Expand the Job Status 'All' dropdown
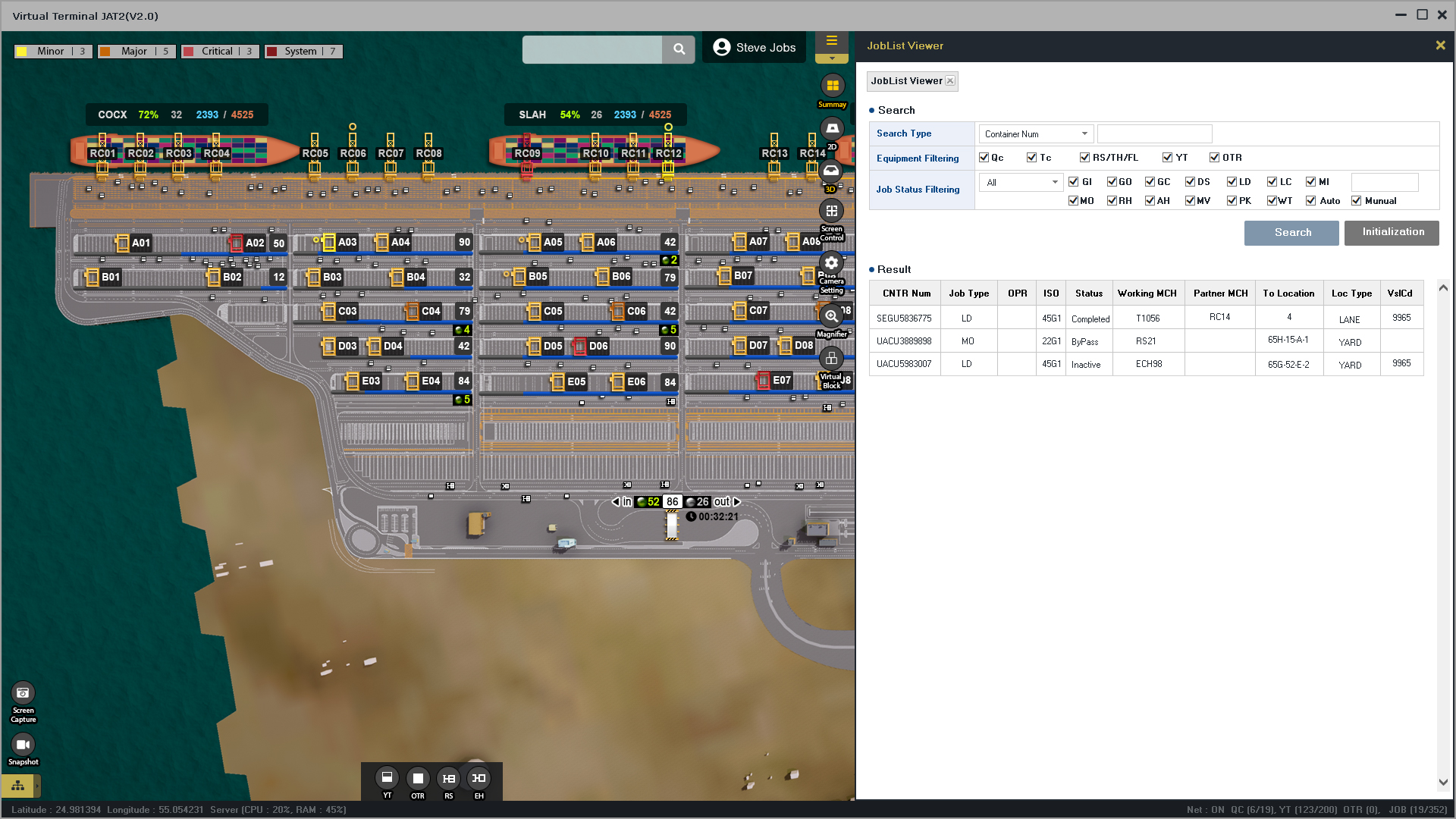 tap(1021, 183)
